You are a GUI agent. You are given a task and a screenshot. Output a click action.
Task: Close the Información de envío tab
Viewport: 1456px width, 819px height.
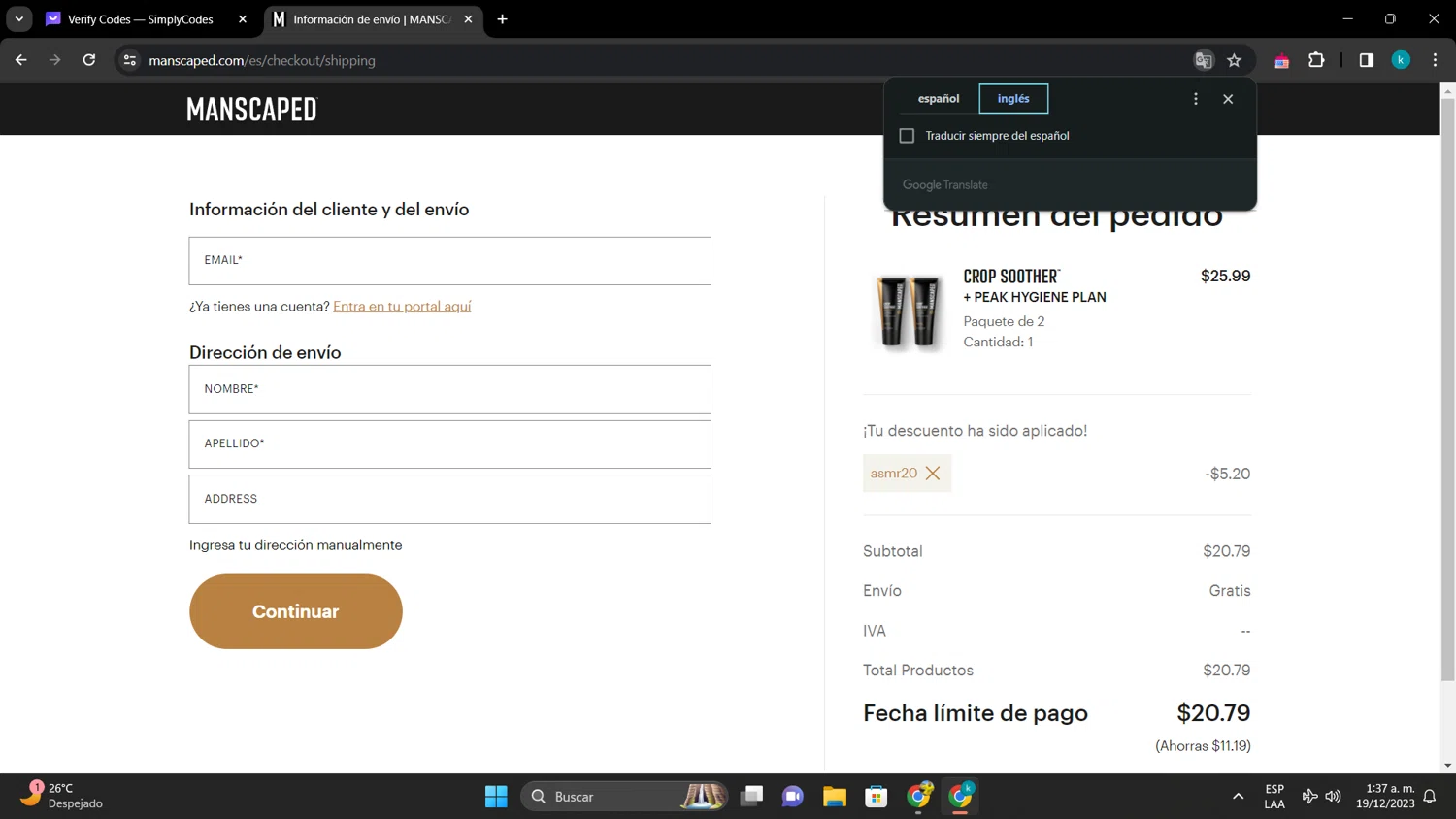pos(468,19)
